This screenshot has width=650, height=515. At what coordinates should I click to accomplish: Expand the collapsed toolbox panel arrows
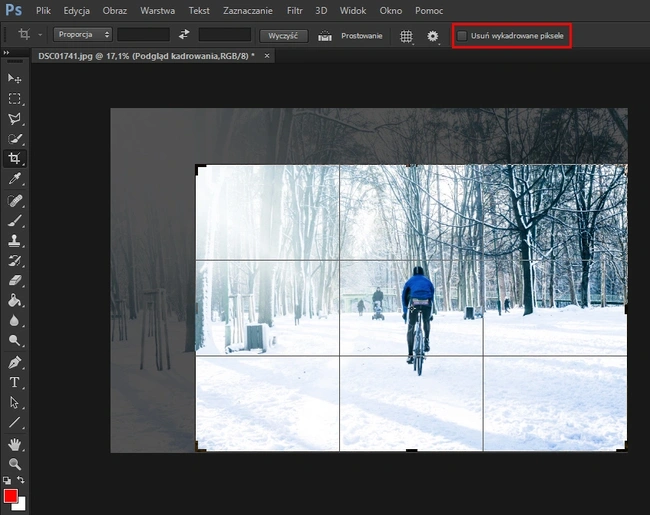tap(6, 52)
